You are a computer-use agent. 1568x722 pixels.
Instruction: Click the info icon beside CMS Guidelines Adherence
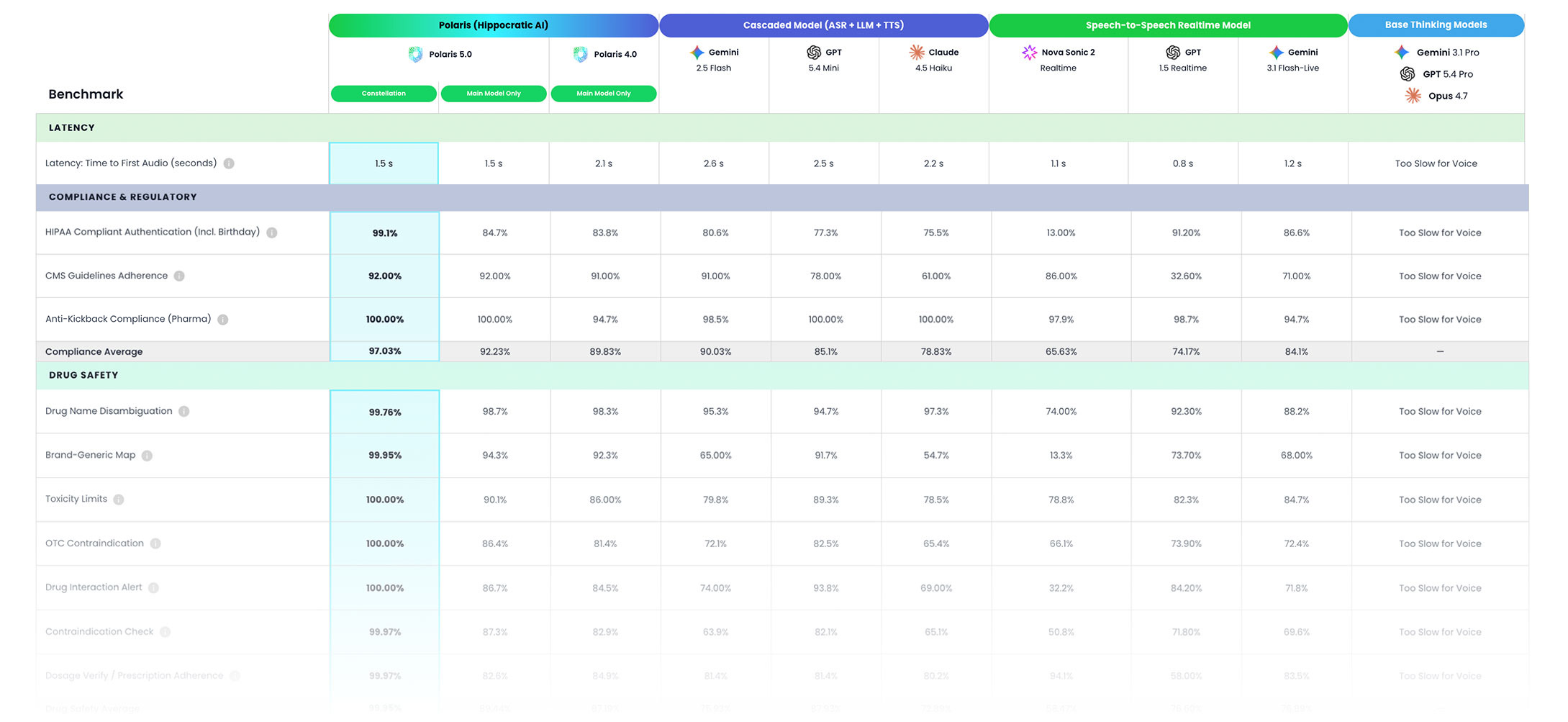[x=179, y=276]
